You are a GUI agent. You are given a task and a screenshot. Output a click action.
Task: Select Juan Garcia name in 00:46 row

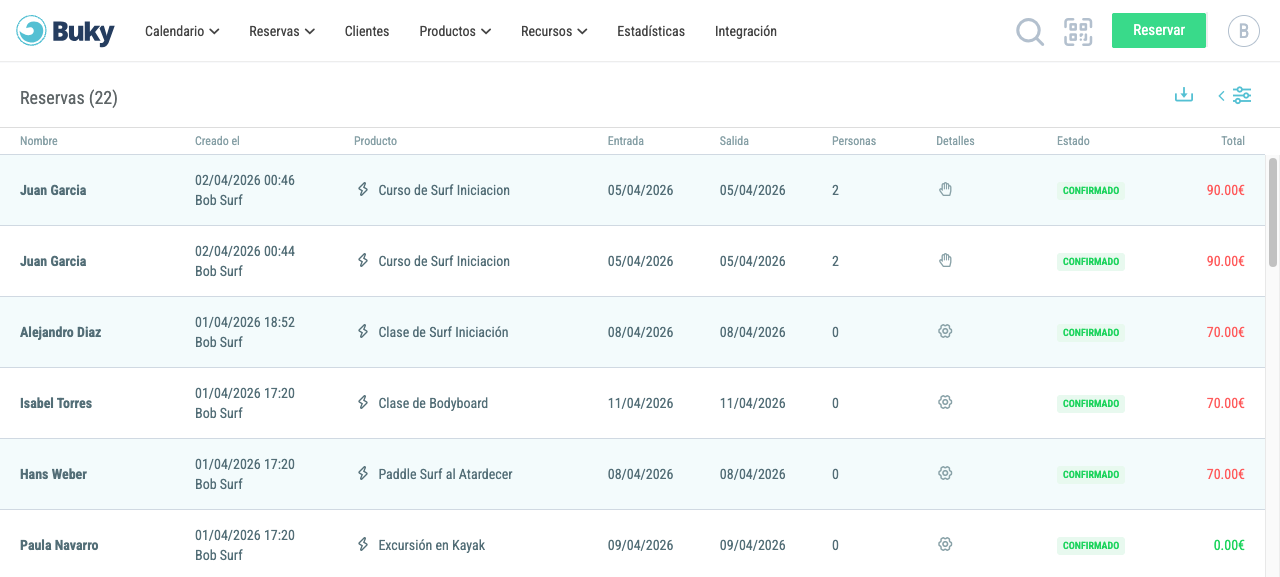click(x=53, y=190)
